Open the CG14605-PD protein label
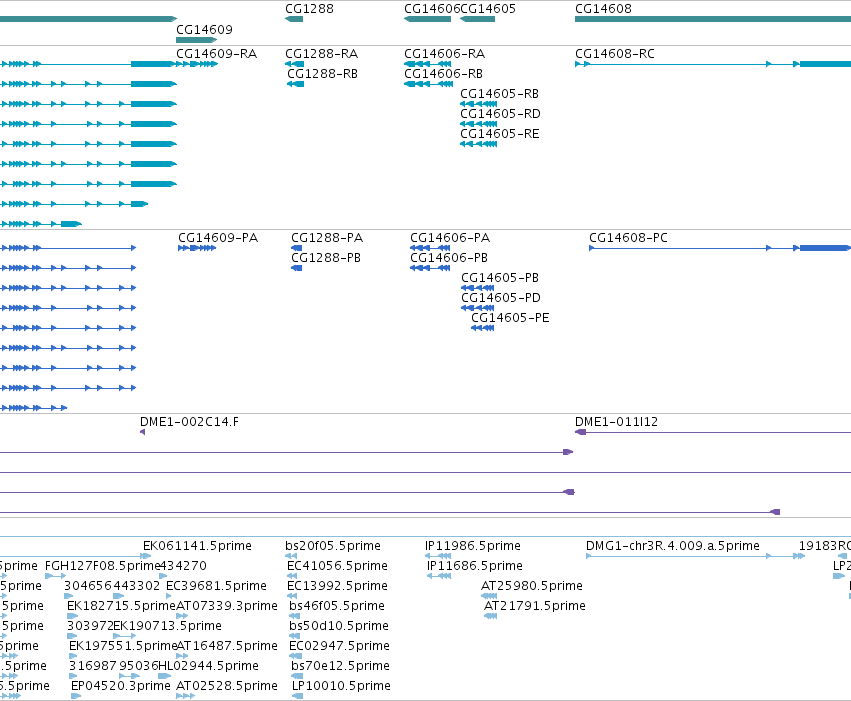The image size is (851, 701). [x=501, y=298]
